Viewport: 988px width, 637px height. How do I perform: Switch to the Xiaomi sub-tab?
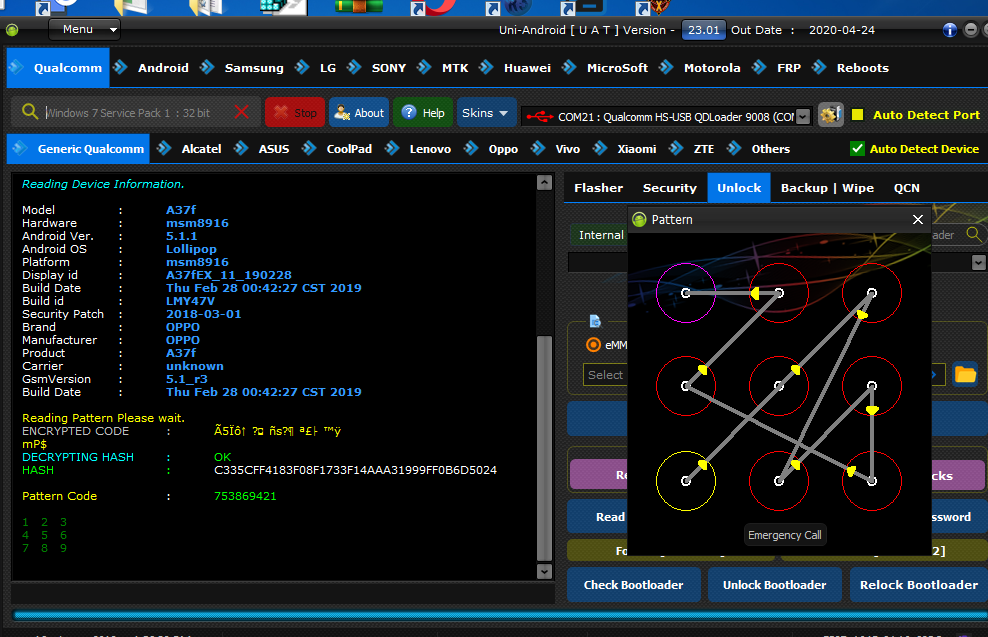click(x=636, y=149)
